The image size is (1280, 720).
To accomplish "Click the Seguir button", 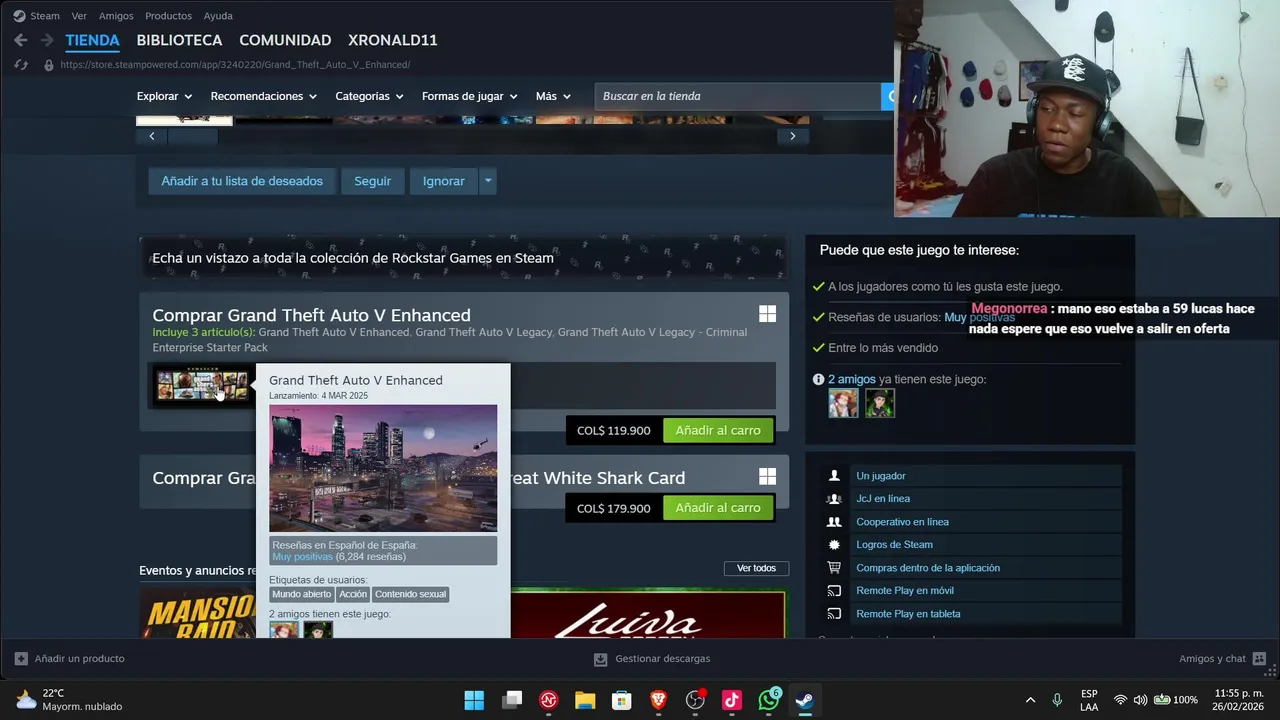I will tap(372, 181).
